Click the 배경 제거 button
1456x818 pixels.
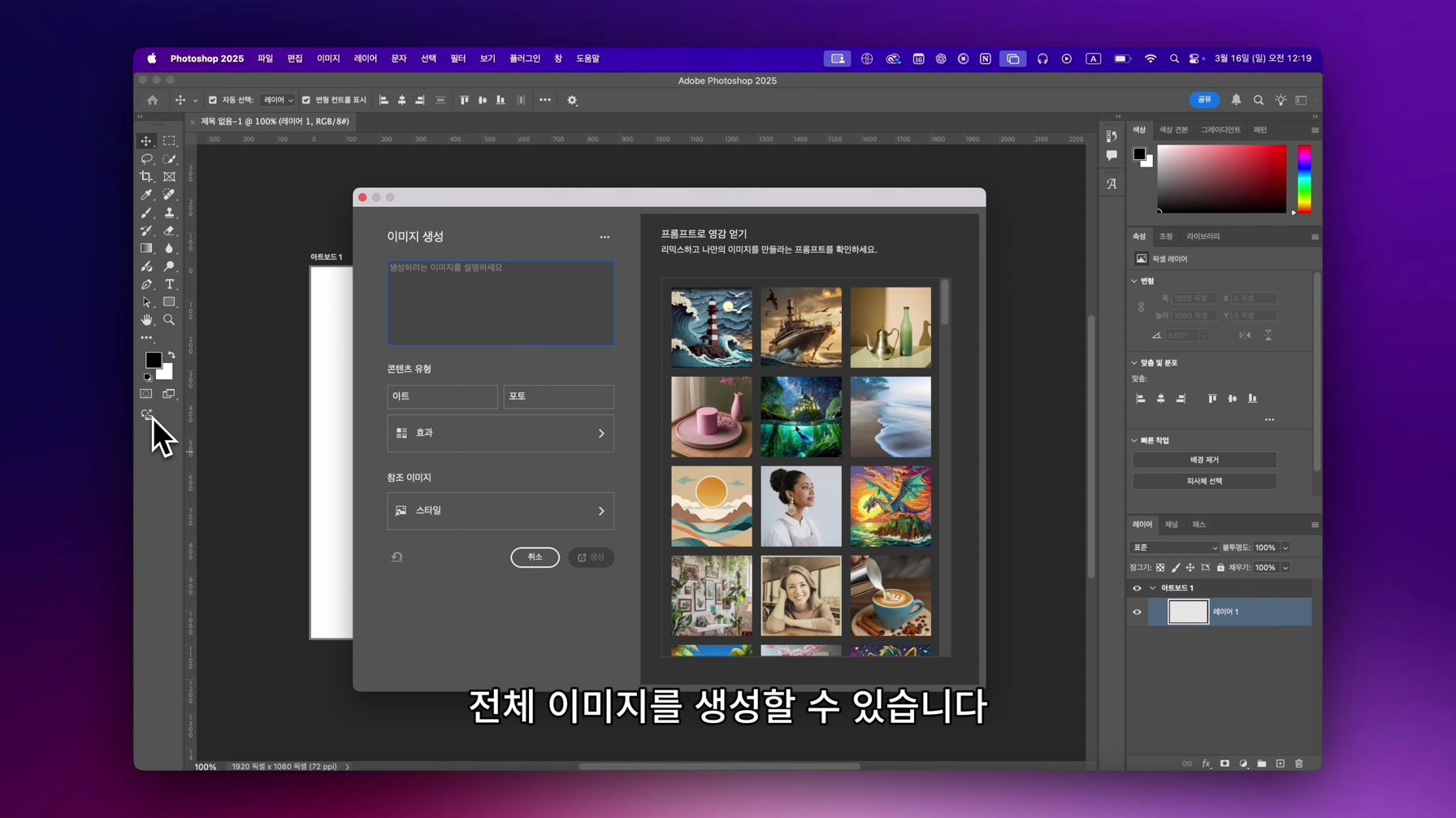1204,460
